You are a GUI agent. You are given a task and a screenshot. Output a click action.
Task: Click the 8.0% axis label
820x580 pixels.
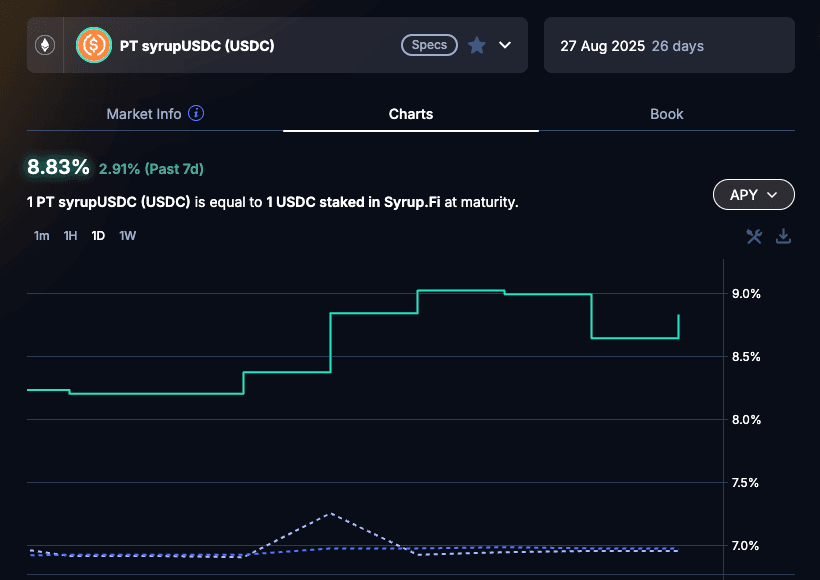[x=746, y=419]
